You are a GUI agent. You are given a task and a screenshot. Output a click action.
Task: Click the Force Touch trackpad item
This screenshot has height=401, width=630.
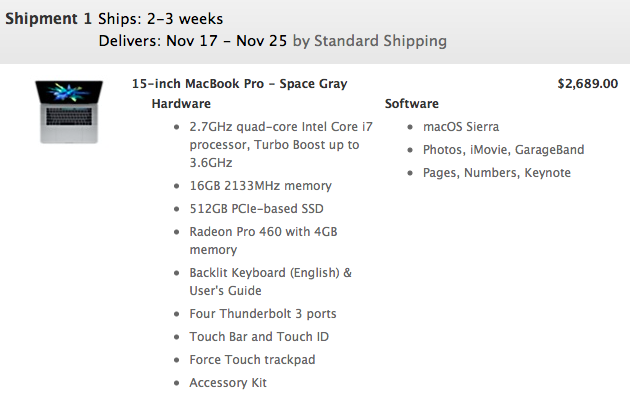pos(252,360)
